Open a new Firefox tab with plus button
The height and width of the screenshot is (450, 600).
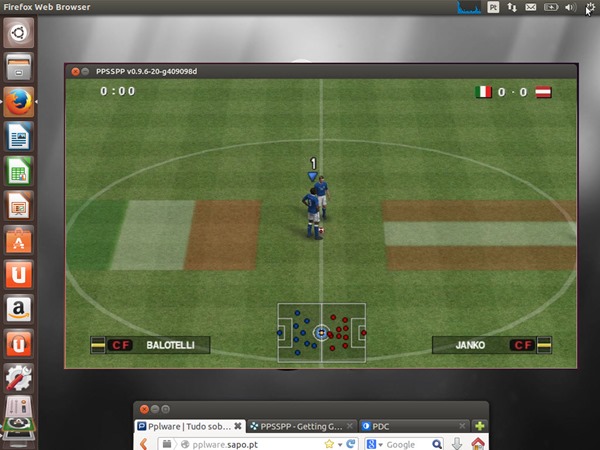point(479,426)
